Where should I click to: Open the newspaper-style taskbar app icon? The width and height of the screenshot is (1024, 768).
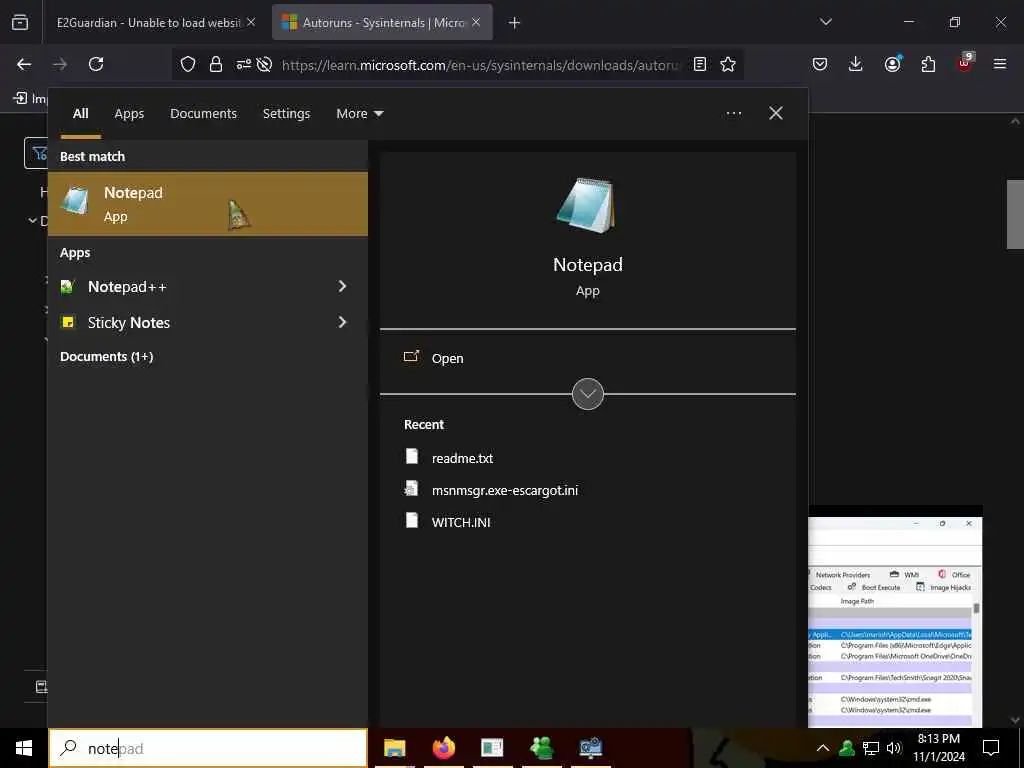tap(492, 748)
